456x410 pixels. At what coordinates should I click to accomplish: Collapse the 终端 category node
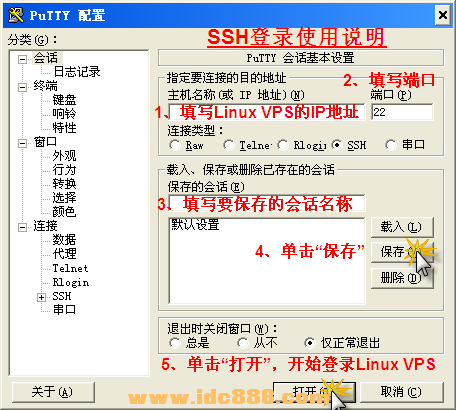coord(23,87)
